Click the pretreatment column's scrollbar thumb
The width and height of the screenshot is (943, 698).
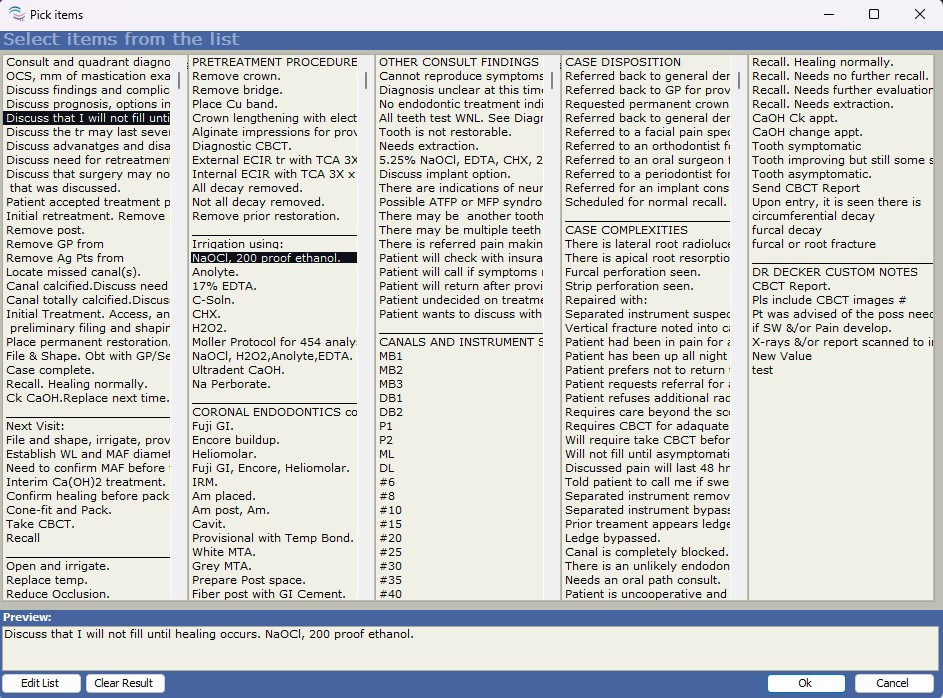(367, 80)
